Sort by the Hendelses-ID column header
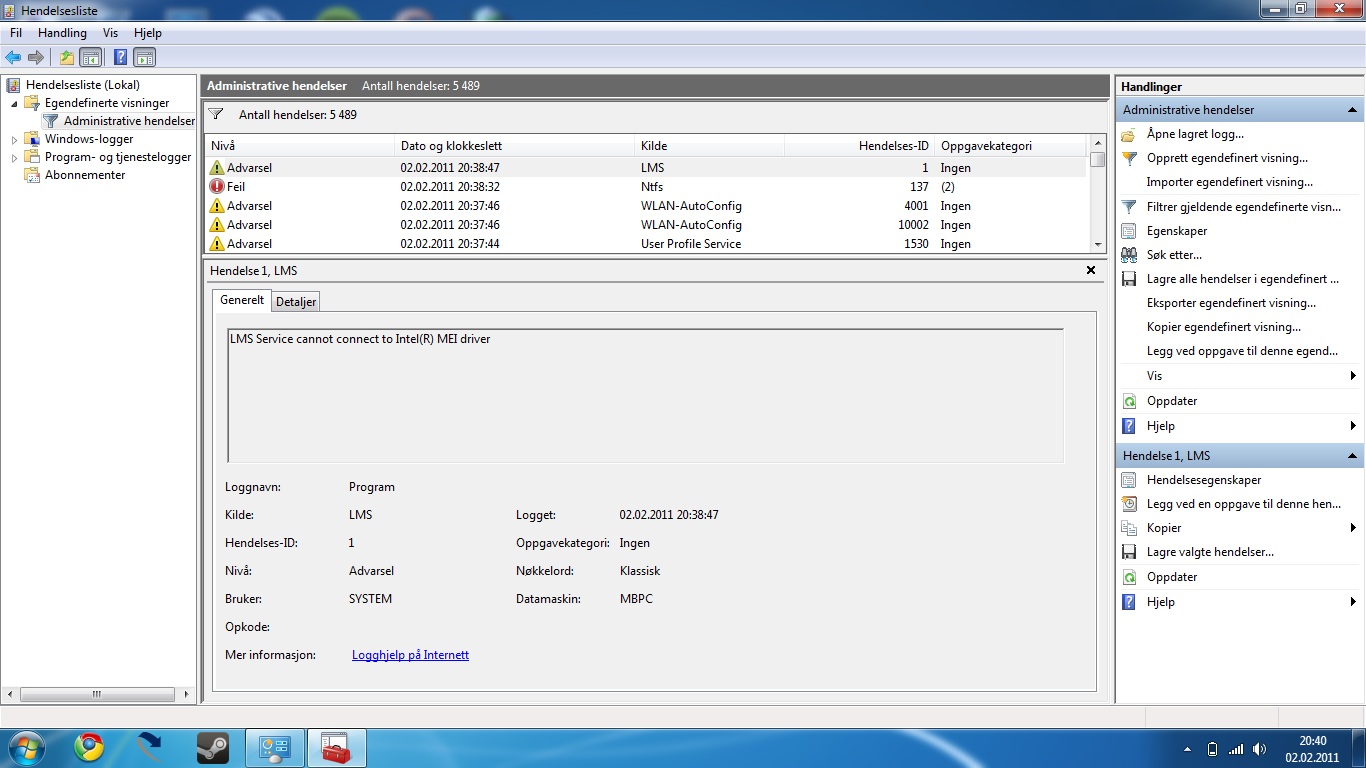 (x=893, y=146)
